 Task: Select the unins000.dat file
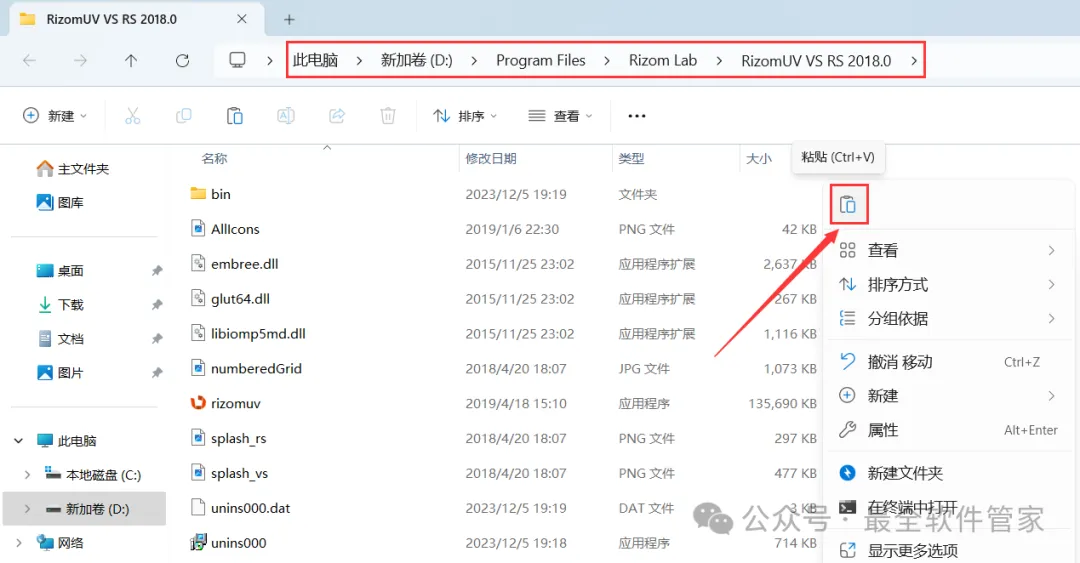(x=250, y=508)
